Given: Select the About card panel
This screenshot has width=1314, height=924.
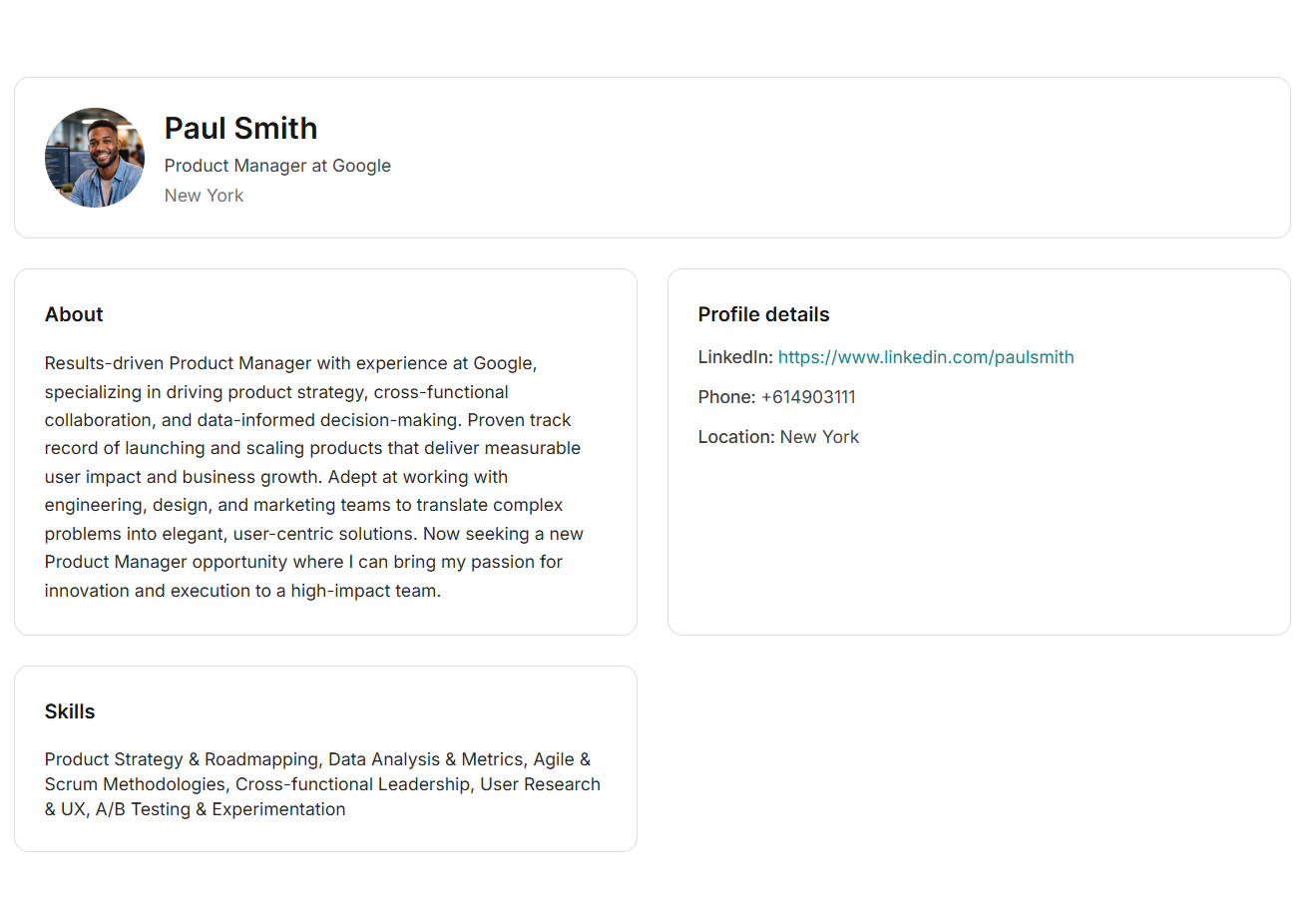Looking at the screenshot, I should click(325, 619).
